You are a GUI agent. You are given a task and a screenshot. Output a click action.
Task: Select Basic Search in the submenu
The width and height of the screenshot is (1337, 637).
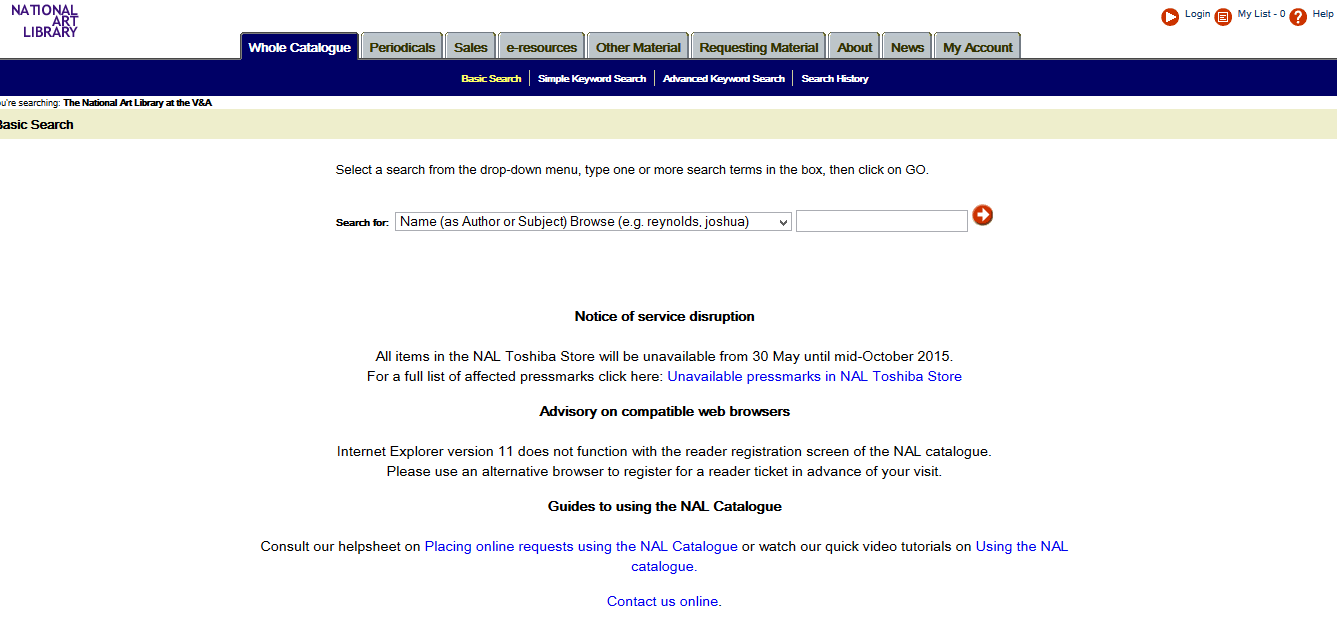tap(491, 78)
